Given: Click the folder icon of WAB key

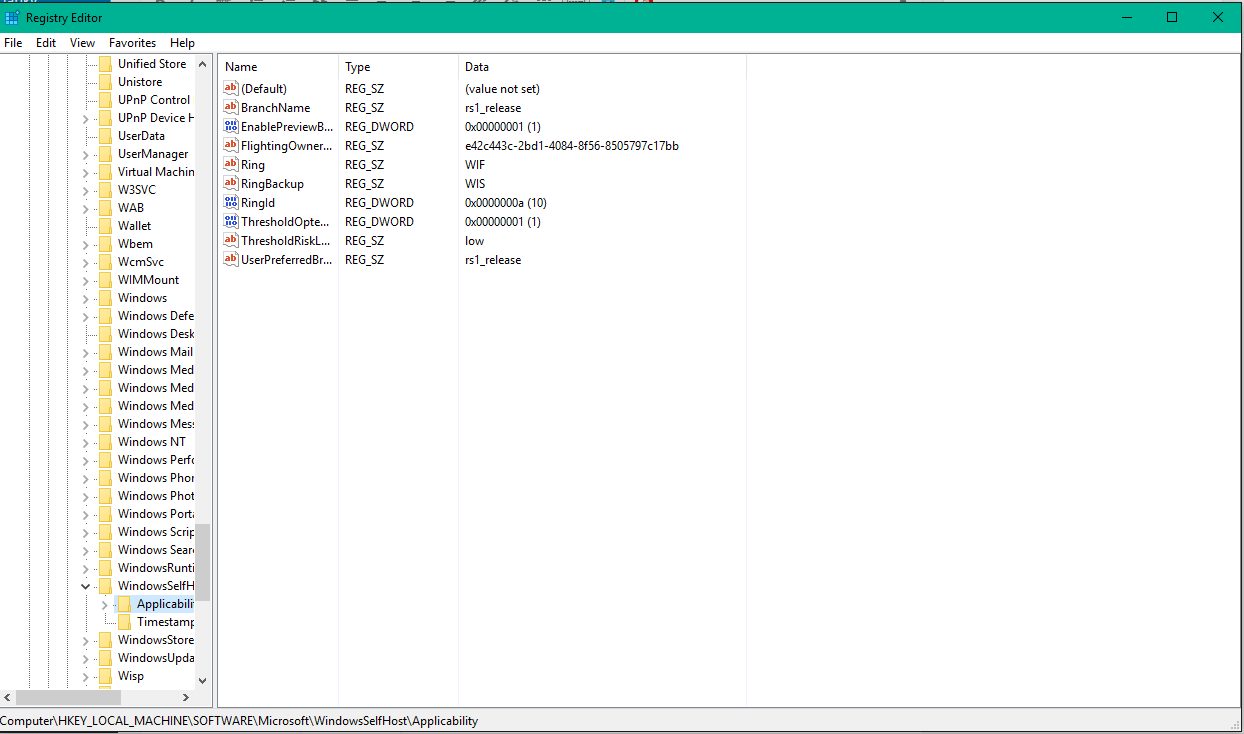Looking at the screenshot, I should tap(105, 208).
